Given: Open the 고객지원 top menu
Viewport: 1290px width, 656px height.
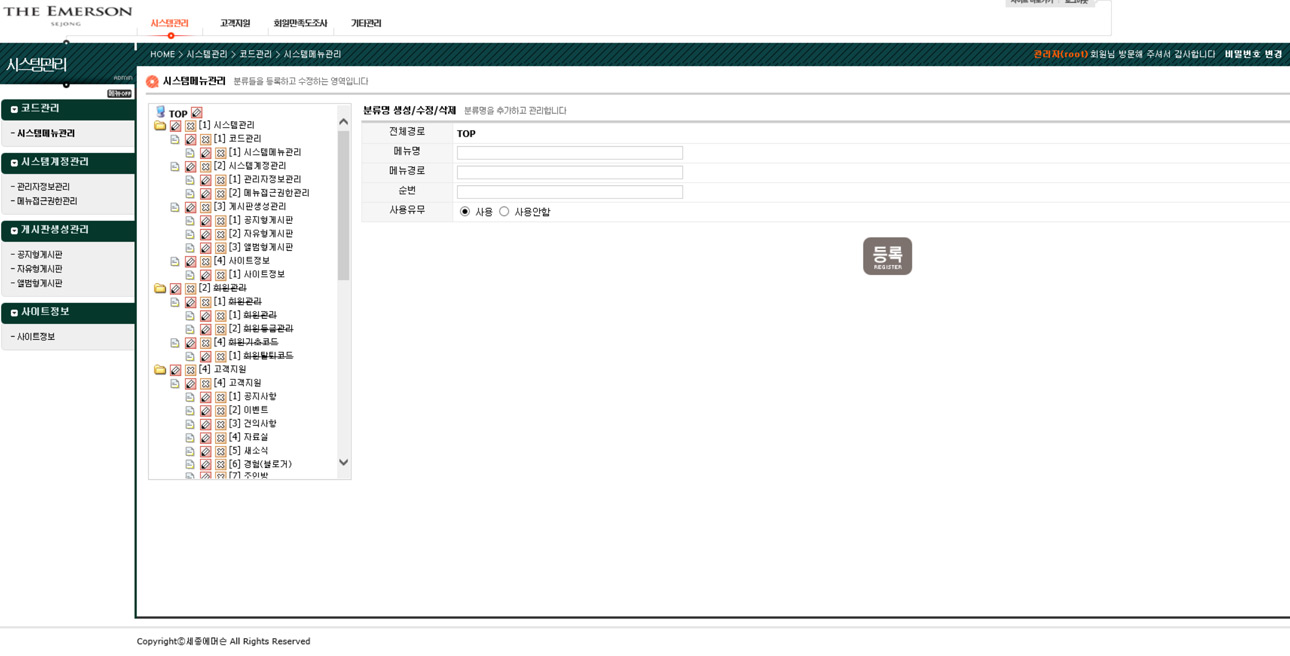Looking at the screenshot, I should [235, 23].
